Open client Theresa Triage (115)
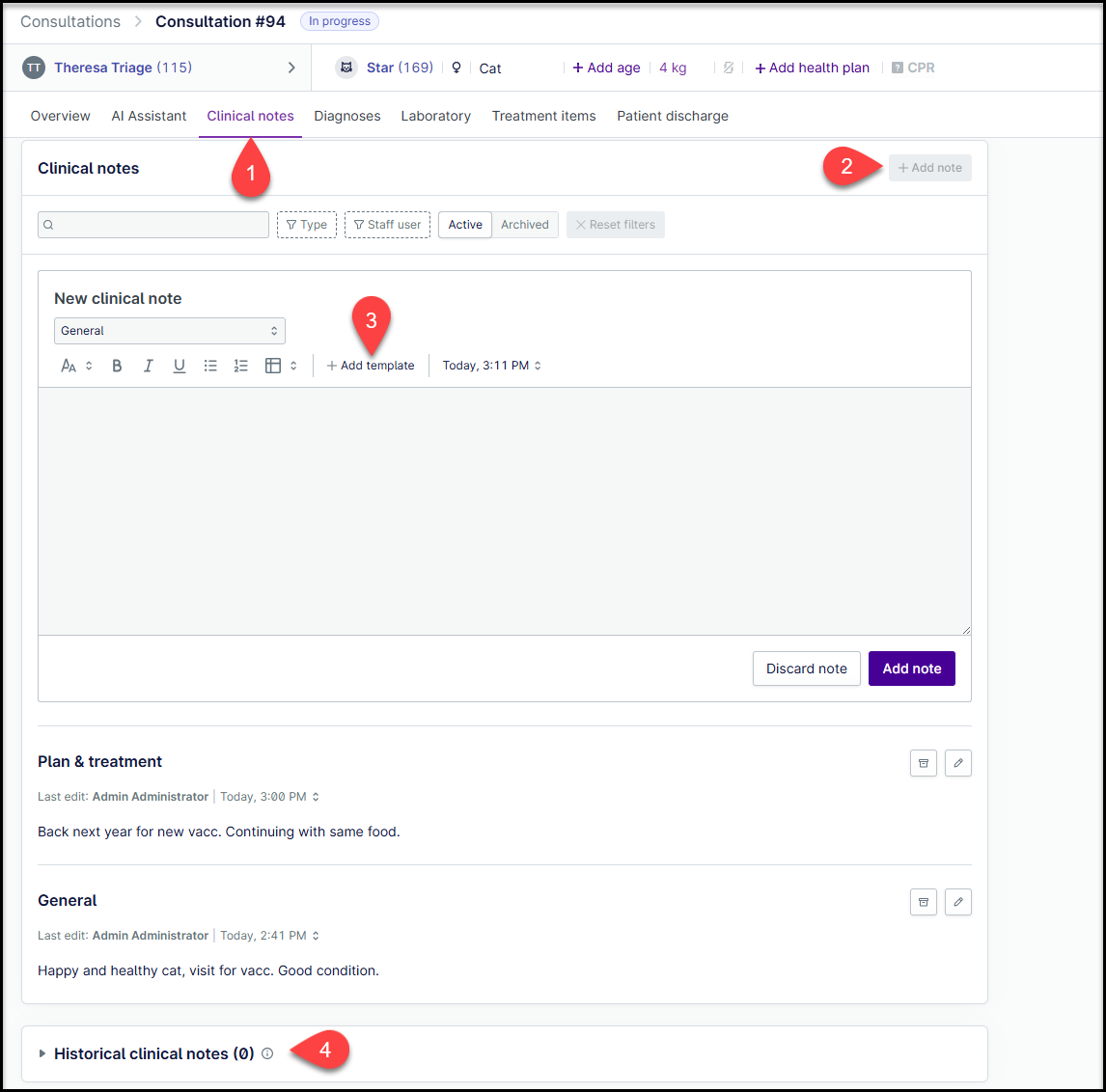1106x1092 pixels. click(123, 68)
